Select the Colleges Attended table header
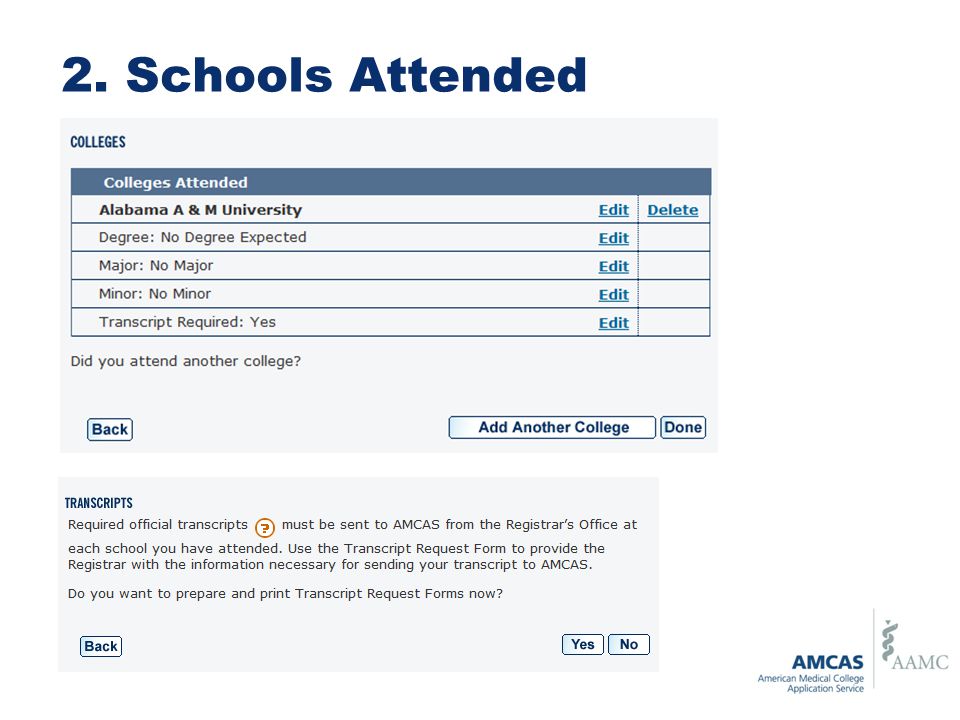The height and width of the screenshot is (720, 960). [391, 182]
